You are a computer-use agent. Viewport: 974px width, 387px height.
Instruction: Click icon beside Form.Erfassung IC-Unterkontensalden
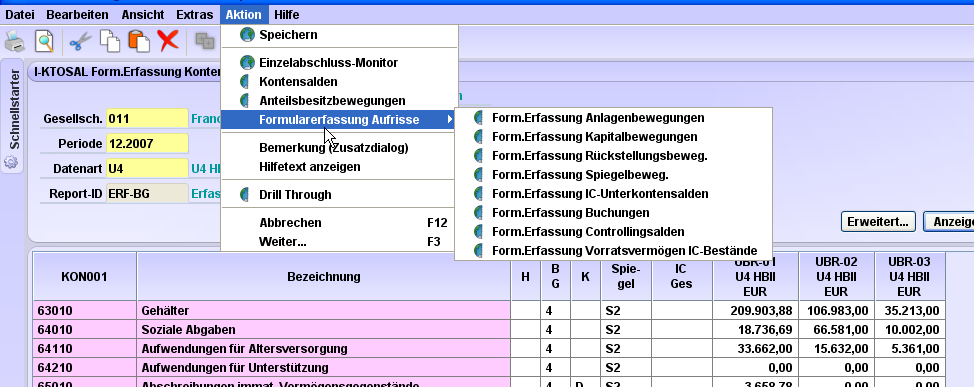coord(478,194)
